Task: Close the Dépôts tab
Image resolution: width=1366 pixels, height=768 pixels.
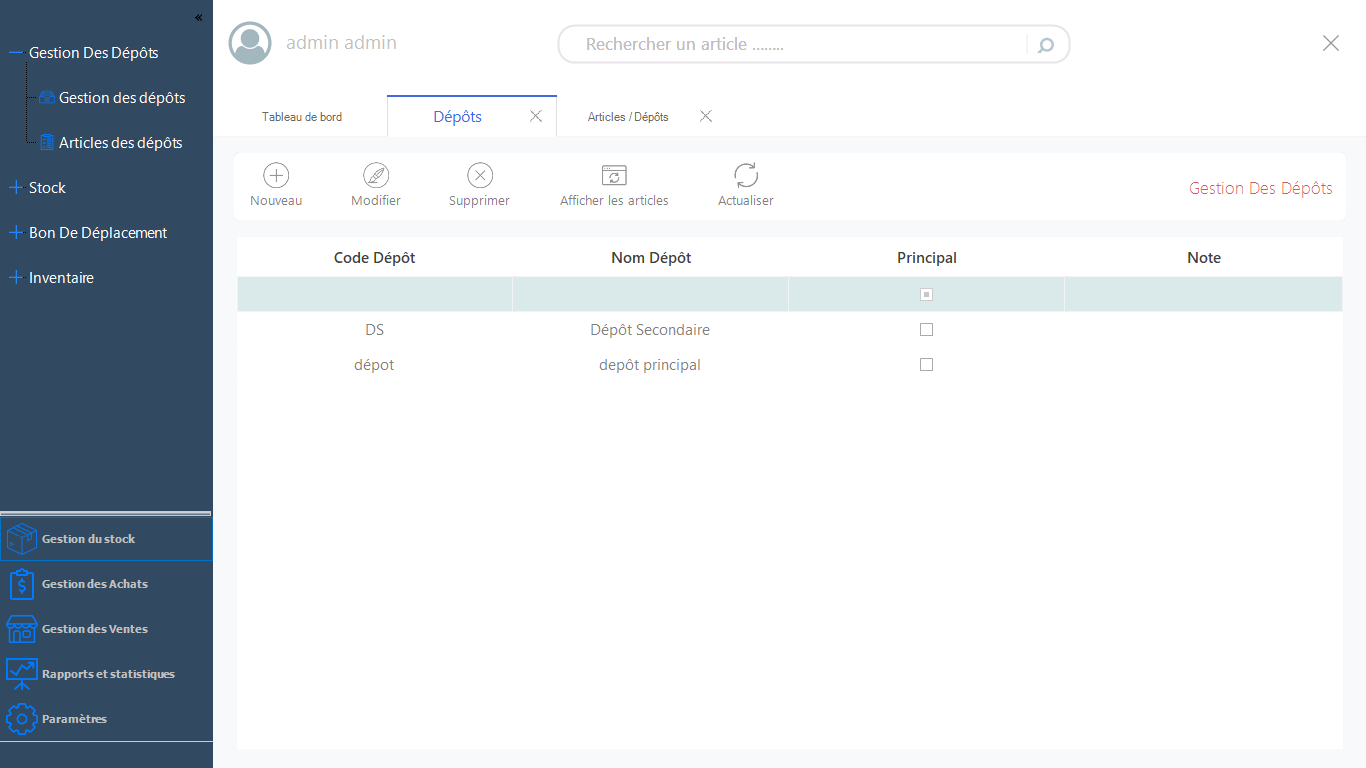Action: [536, 117]
